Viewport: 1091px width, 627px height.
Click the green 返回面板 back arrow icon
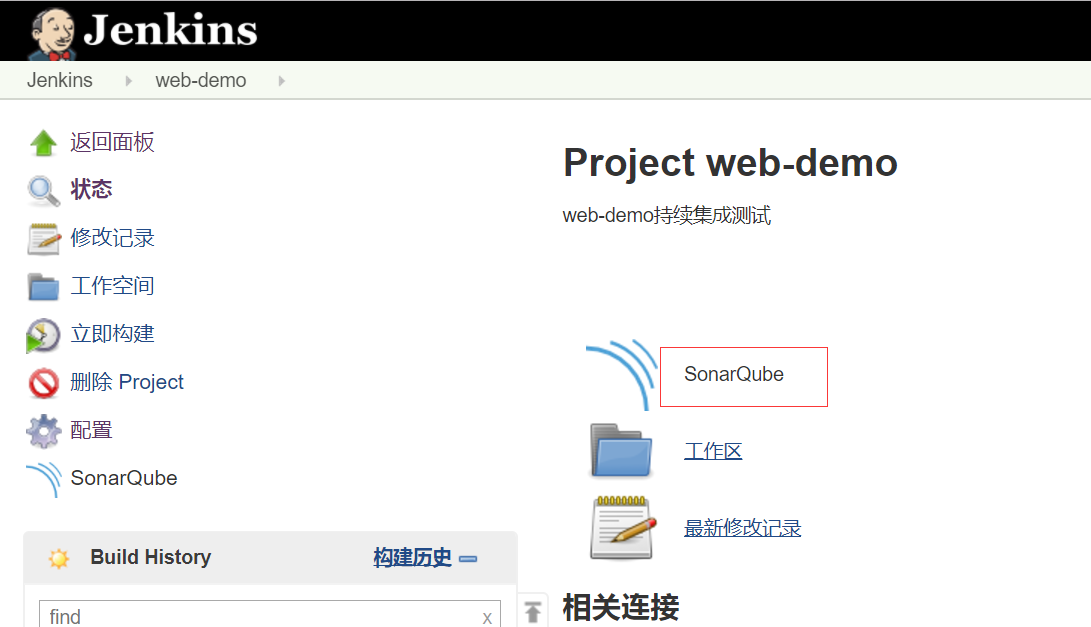point(42,142)
